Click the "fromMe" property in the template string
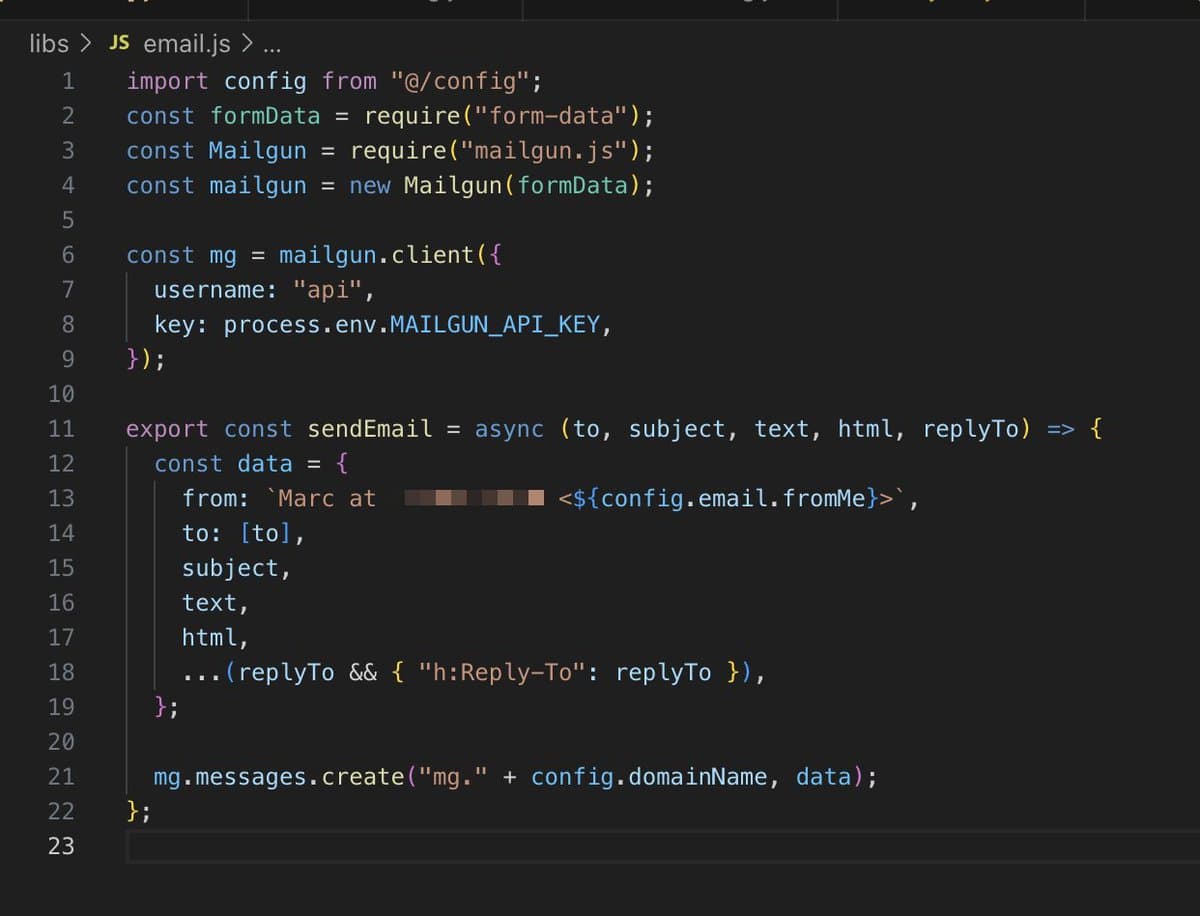 click(x=823, y=498)
